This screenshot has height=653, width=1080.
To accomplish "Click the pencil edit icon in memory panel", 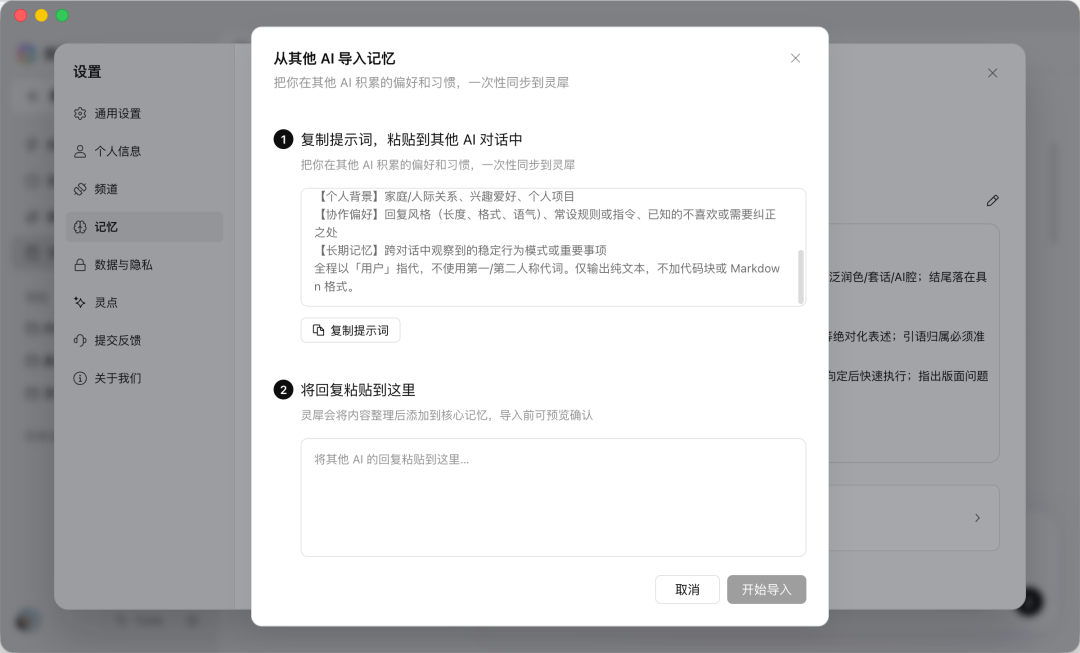I will 992,201.
